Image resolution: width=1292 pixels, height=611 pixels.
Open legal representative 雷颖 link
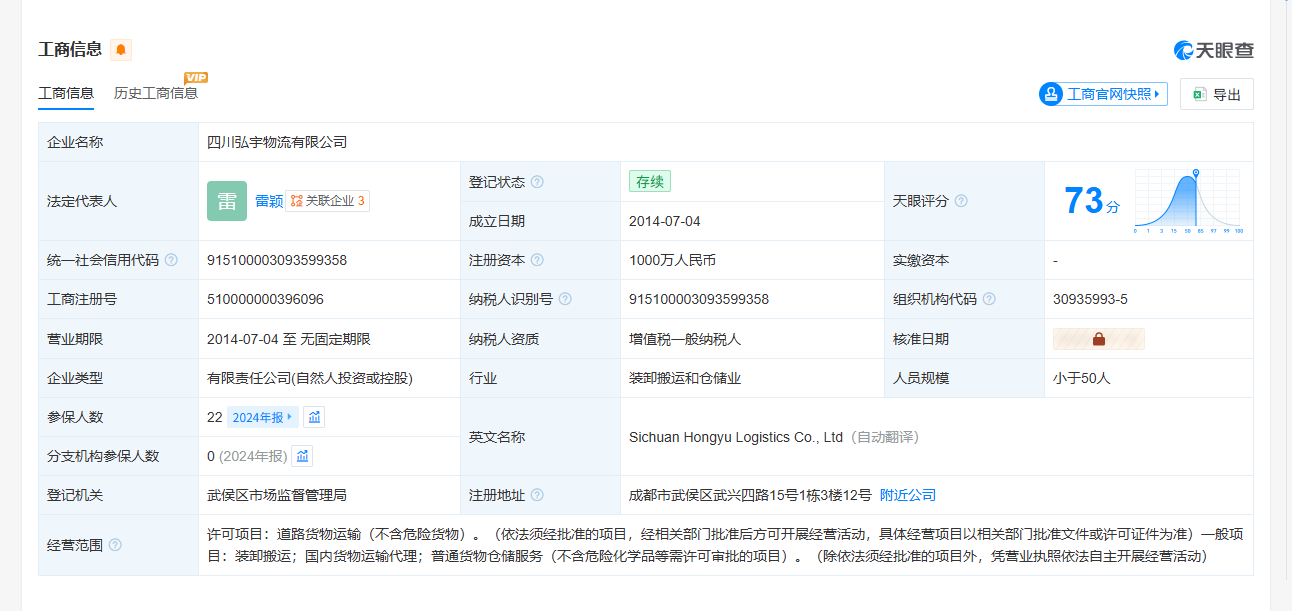click(269, 201)
